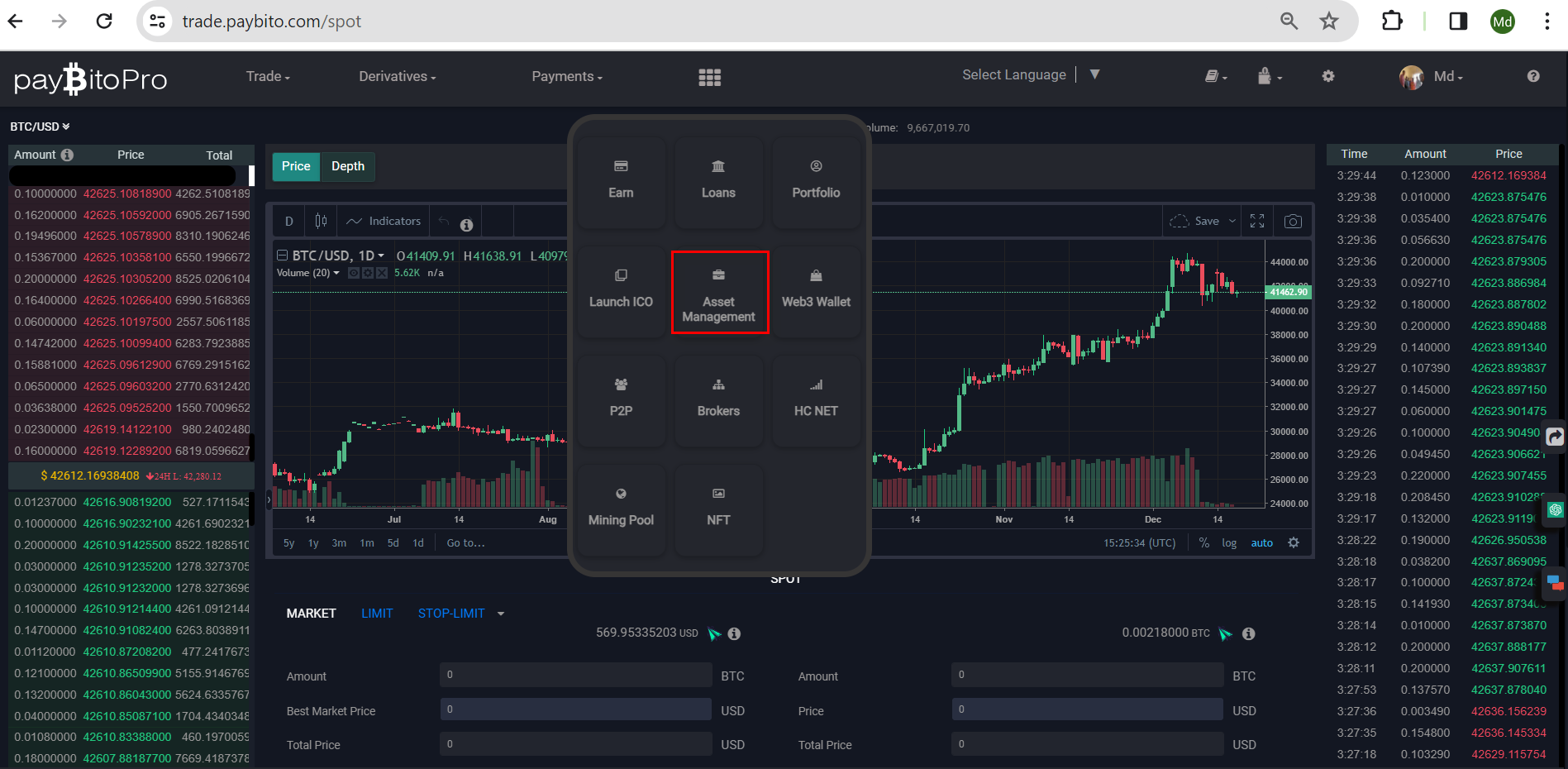Toggle auto scale on the chart
1568x769 pixels.
tap(1261, 542)
